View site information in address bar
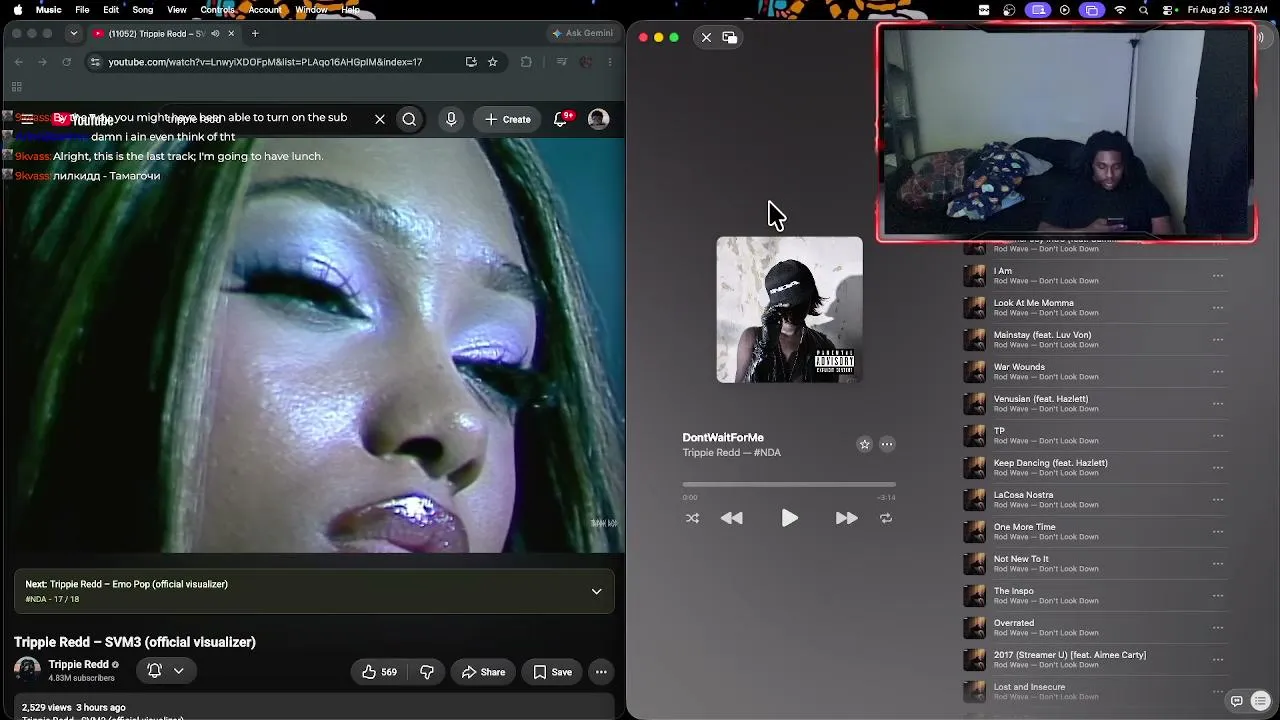 (x=94, y=62)
